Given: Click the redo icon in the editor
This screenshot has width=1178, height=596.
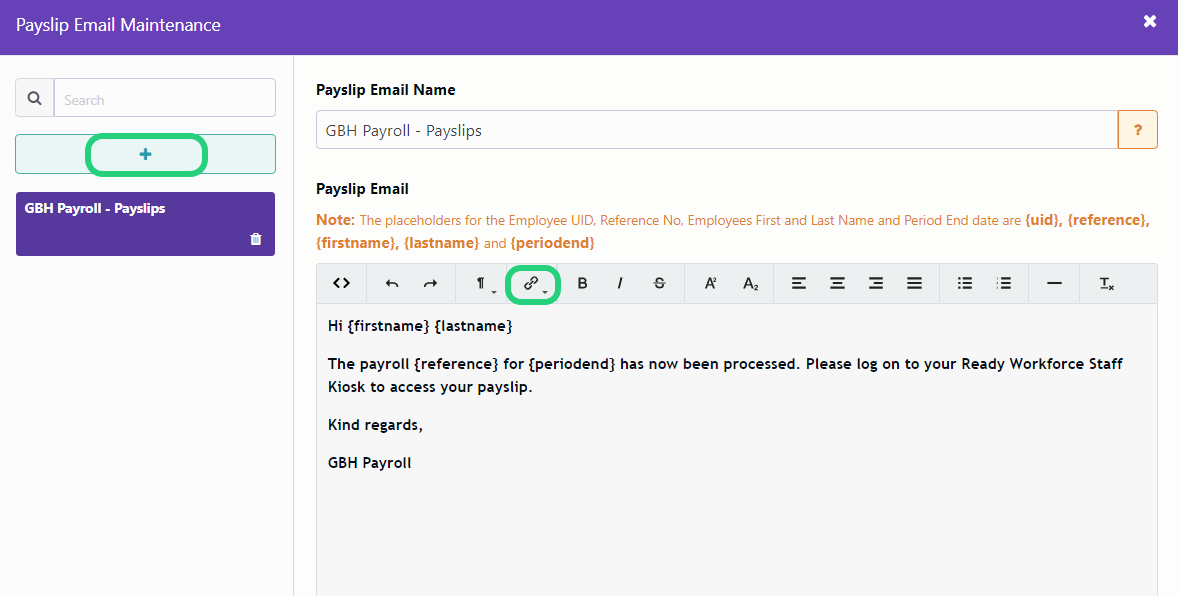Looking at the screenshot, I should tap(430, 283).
